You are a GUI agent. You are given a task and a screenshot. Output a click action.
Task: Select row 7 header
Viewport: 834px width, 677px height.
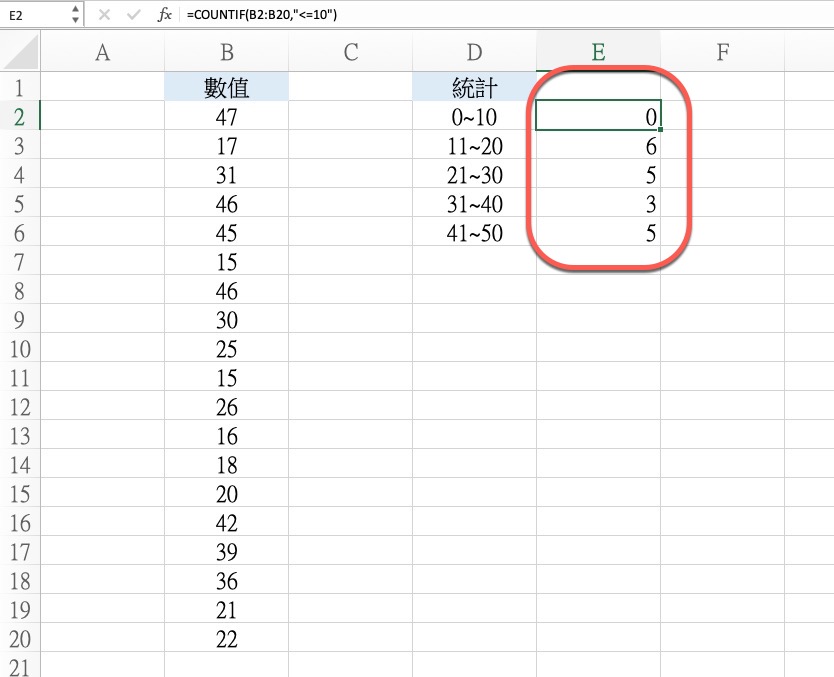(x=20, y=261)
